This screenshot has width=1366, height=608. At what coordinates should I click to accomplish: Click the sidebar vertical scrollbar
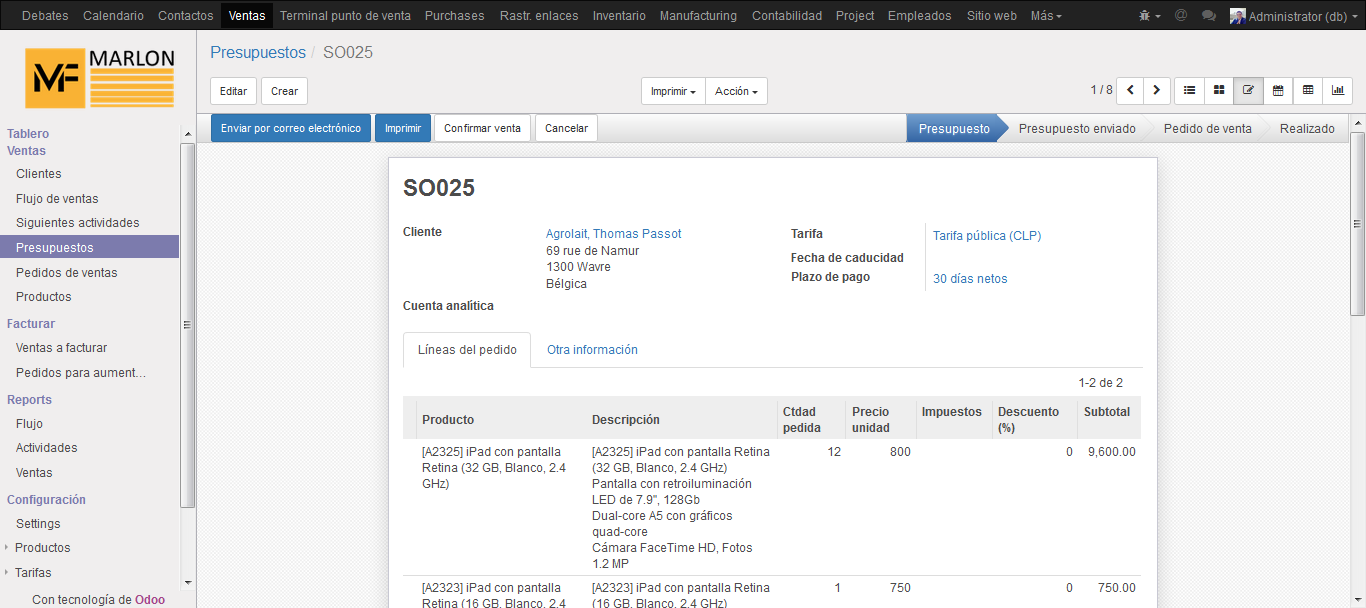click(x=188, y=325)
